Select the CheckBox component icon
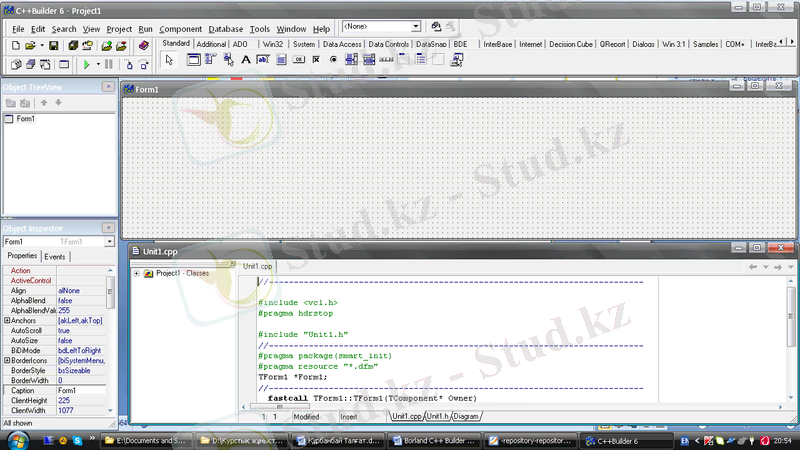800x450 pixels. click(x=316, y=60)
